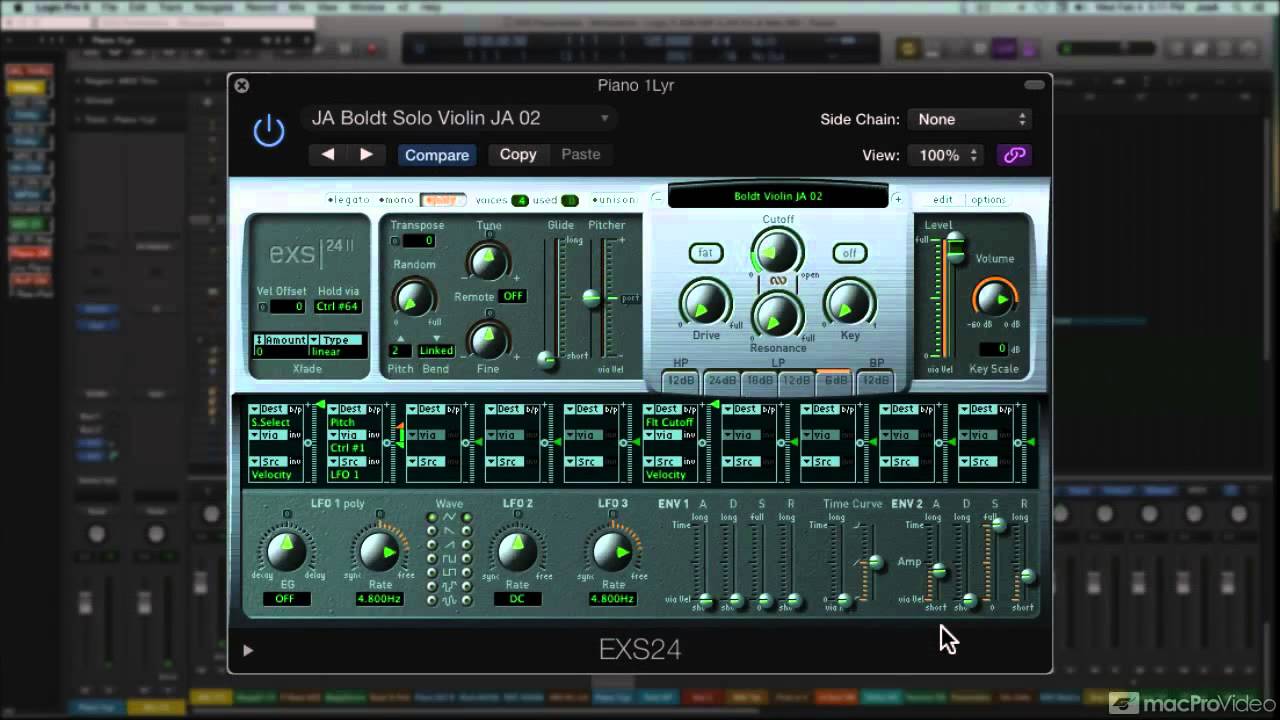Select BP 12dB filter mode

[x=875, y=381]
